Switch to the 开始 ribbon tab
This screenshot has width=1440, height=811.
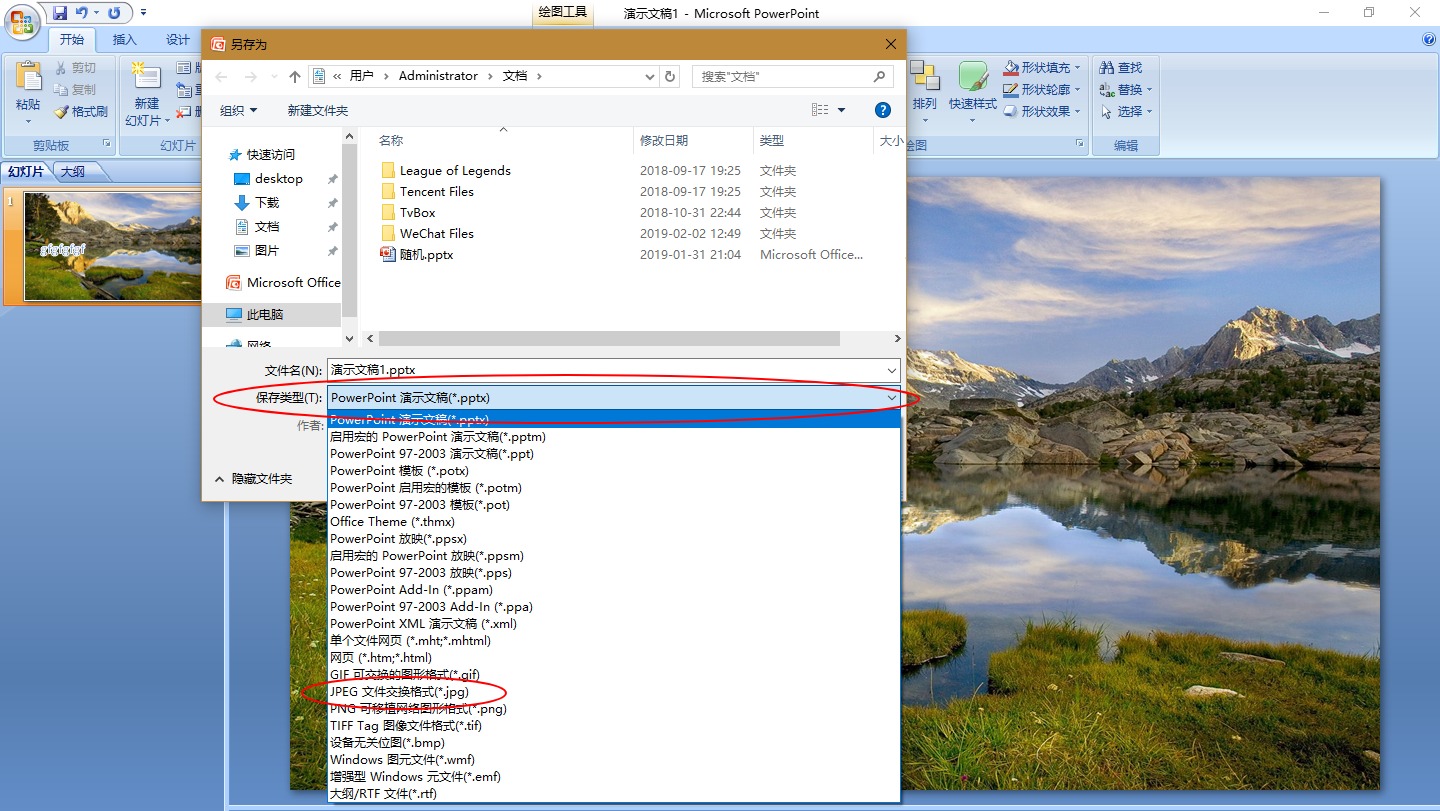72,40
